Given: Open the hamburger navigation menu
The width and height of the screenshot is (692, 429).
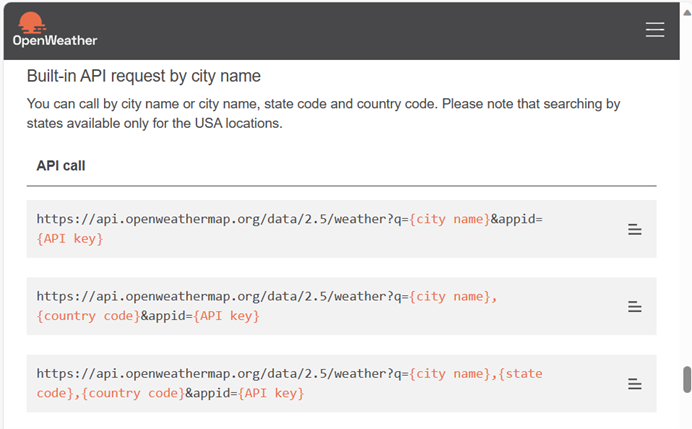Looking at the screenshot, I should pos(654,30).
